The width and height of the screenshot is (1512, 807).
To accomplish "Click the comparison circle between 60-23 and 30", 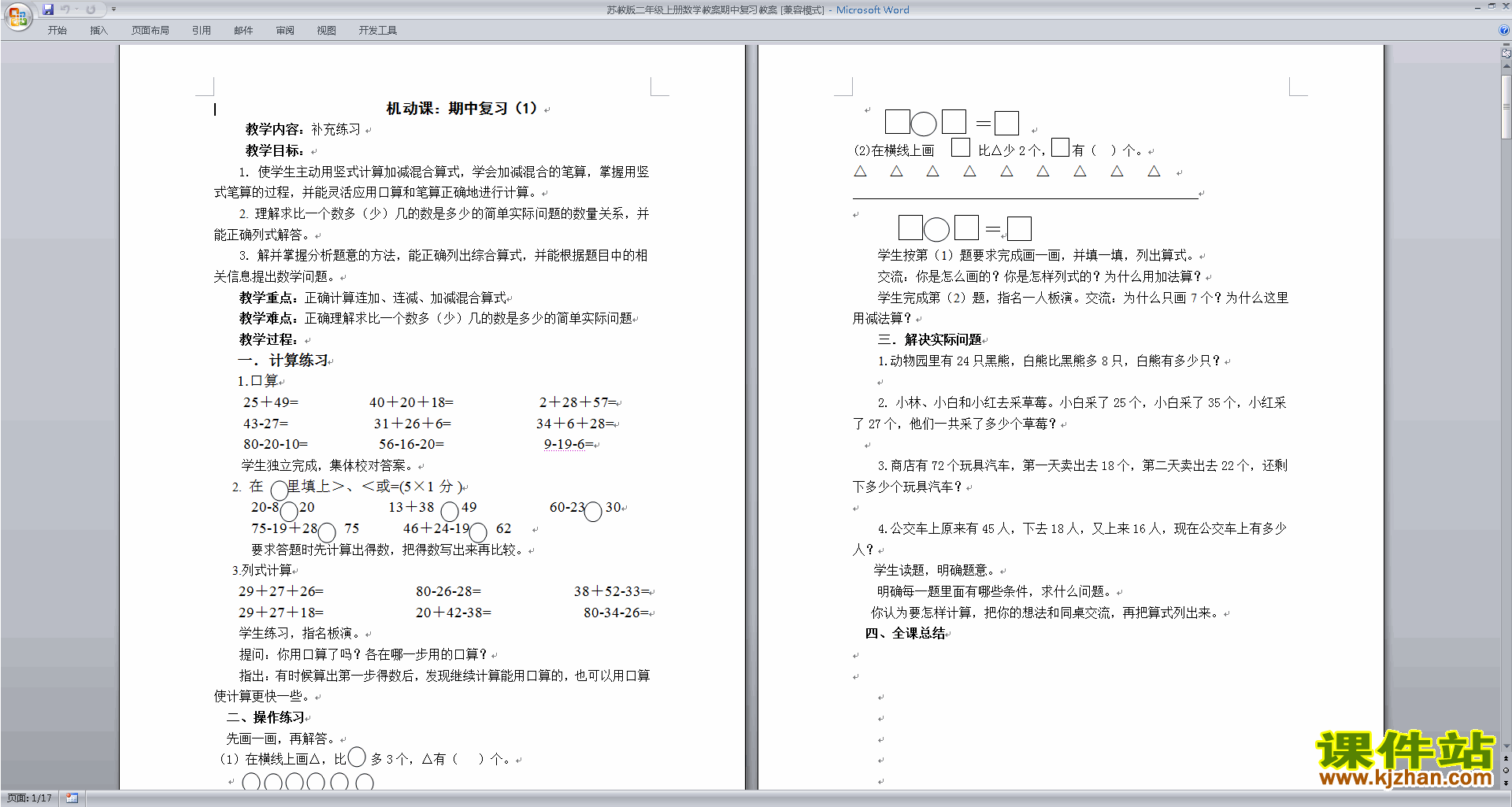I will (x=593, y=512).
